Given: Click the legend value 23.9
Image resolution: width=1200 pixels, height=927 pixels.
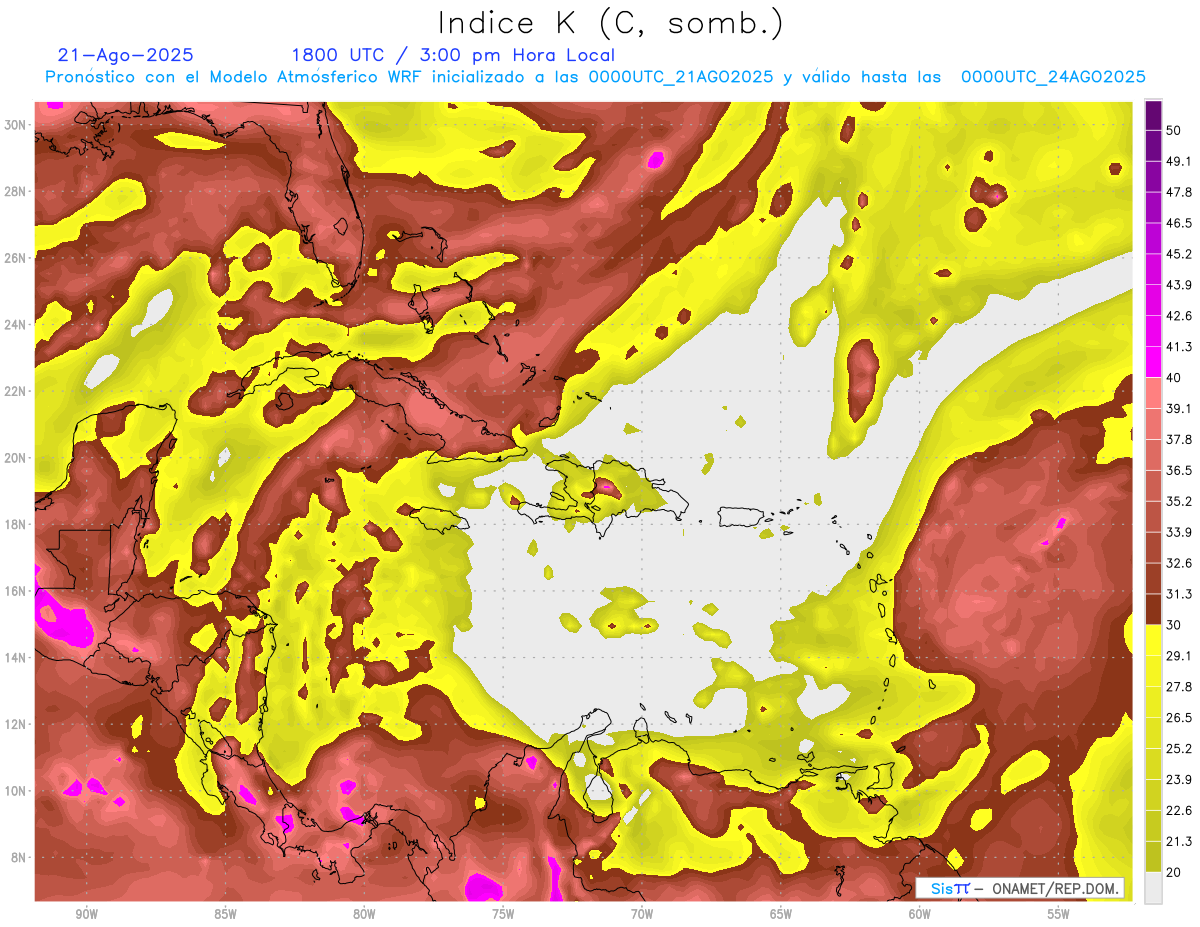Looking at the screenshot, I should [x=1179, y=779].
